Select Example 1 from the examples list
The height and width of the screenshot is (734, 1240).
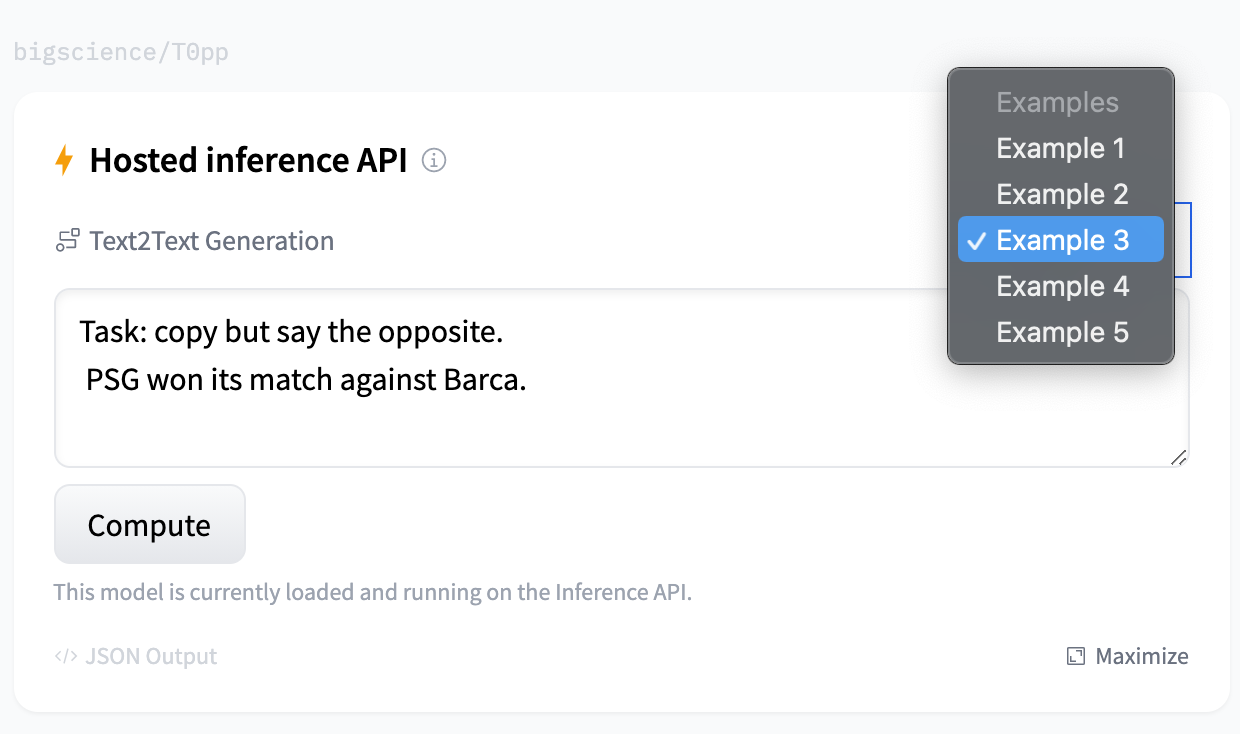(x=1061, y=147)
